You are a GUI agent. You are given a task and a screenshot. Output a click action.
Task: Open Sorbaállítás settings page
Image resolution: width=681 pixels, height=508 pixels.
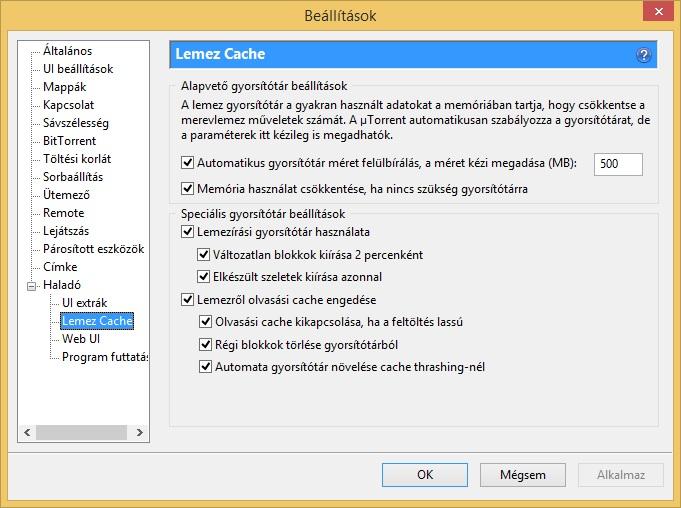coord(73,177)
